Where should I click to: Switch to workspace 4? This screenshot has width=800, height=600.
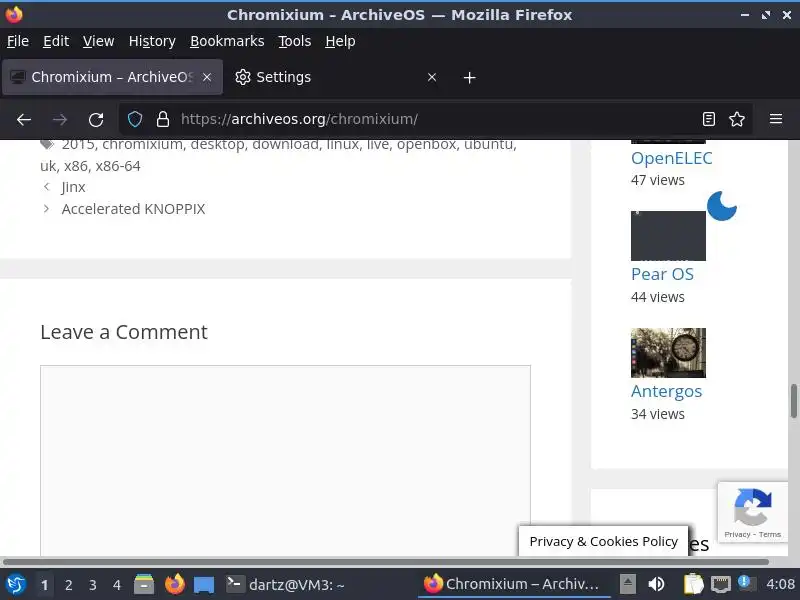pyautogui.click(x=117, y=585)
